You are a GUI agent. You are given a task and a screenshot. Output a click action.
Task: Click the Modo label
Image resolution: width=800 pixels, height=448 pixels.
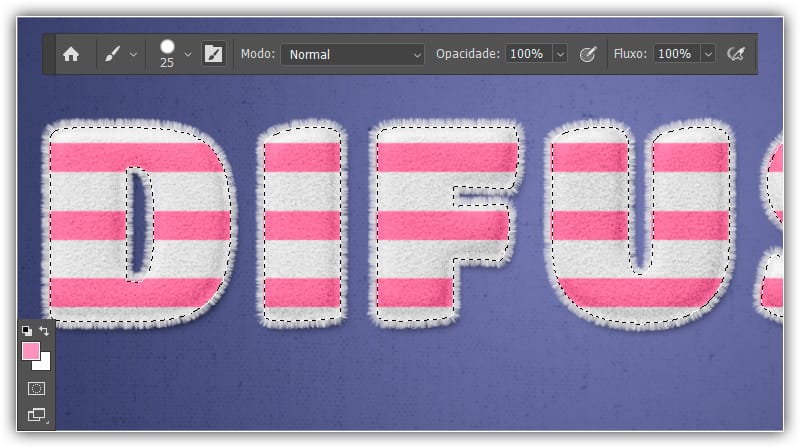pos(258,54)
